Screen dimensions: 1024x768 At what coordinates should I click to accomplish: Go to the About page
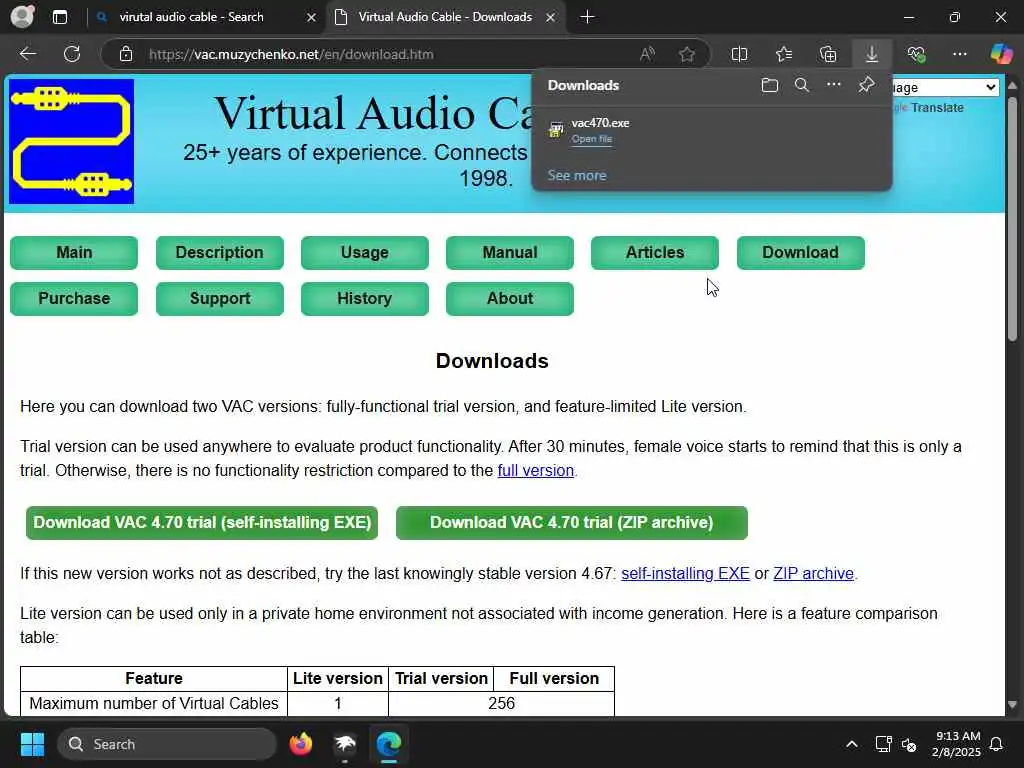click(x=509, y=298)
